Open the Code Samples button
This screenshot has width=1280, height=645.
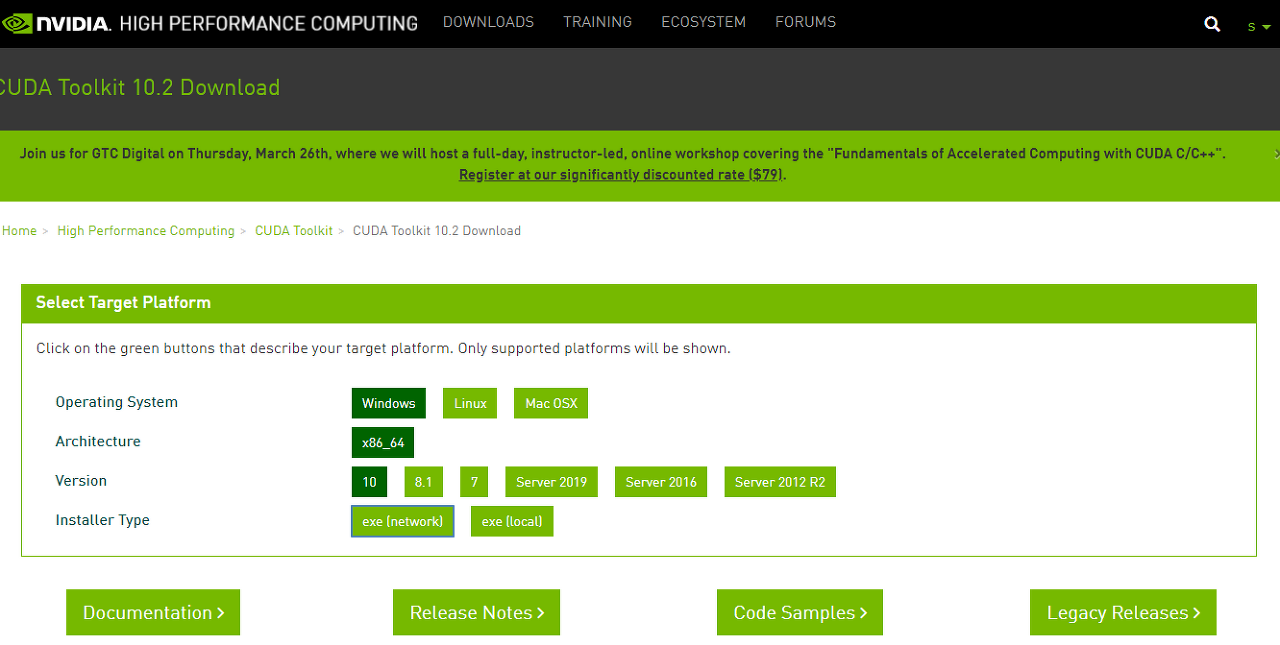800,612
